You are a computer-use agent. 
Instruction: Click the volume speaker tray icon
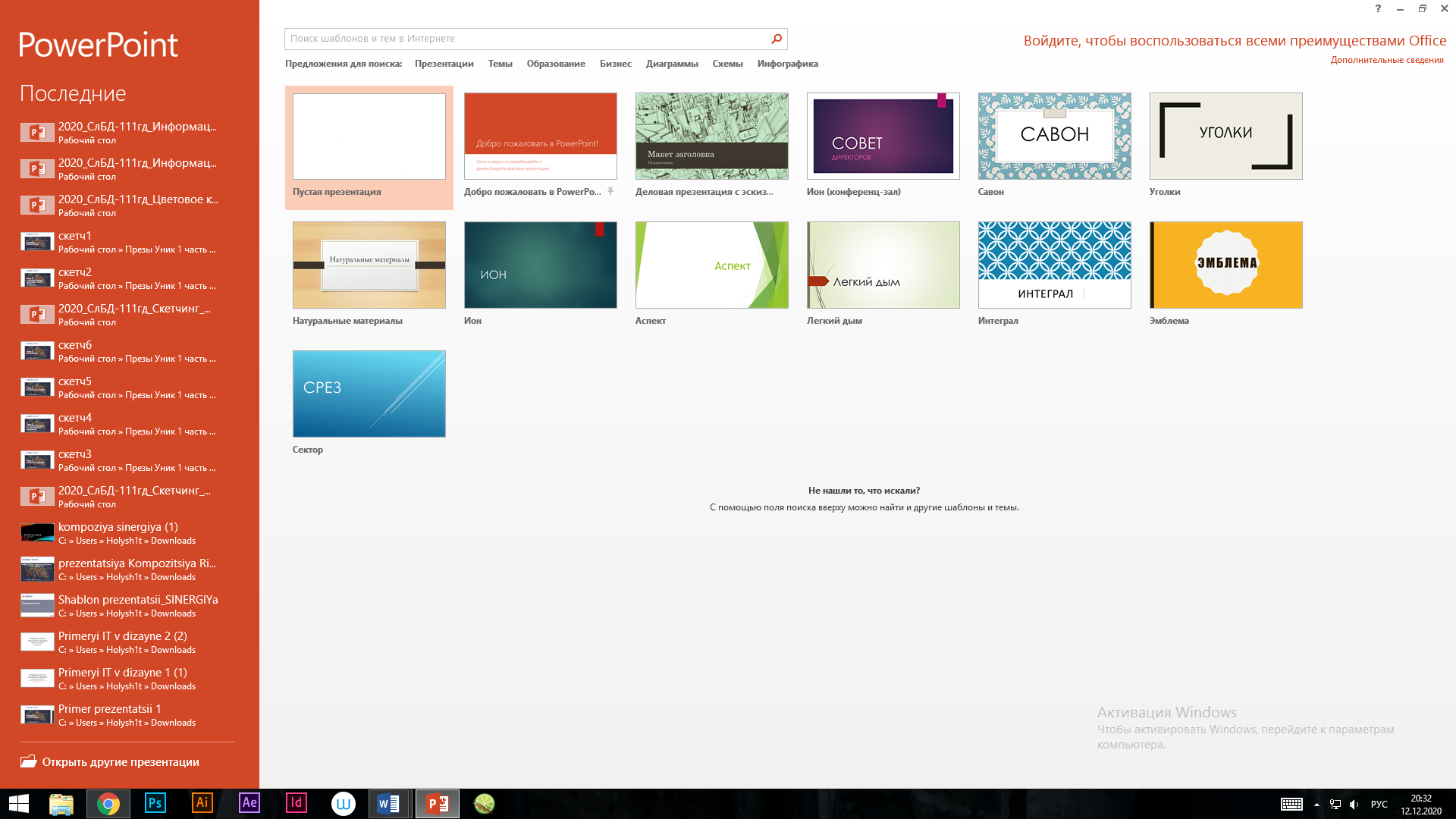(x=1354, y=805)
